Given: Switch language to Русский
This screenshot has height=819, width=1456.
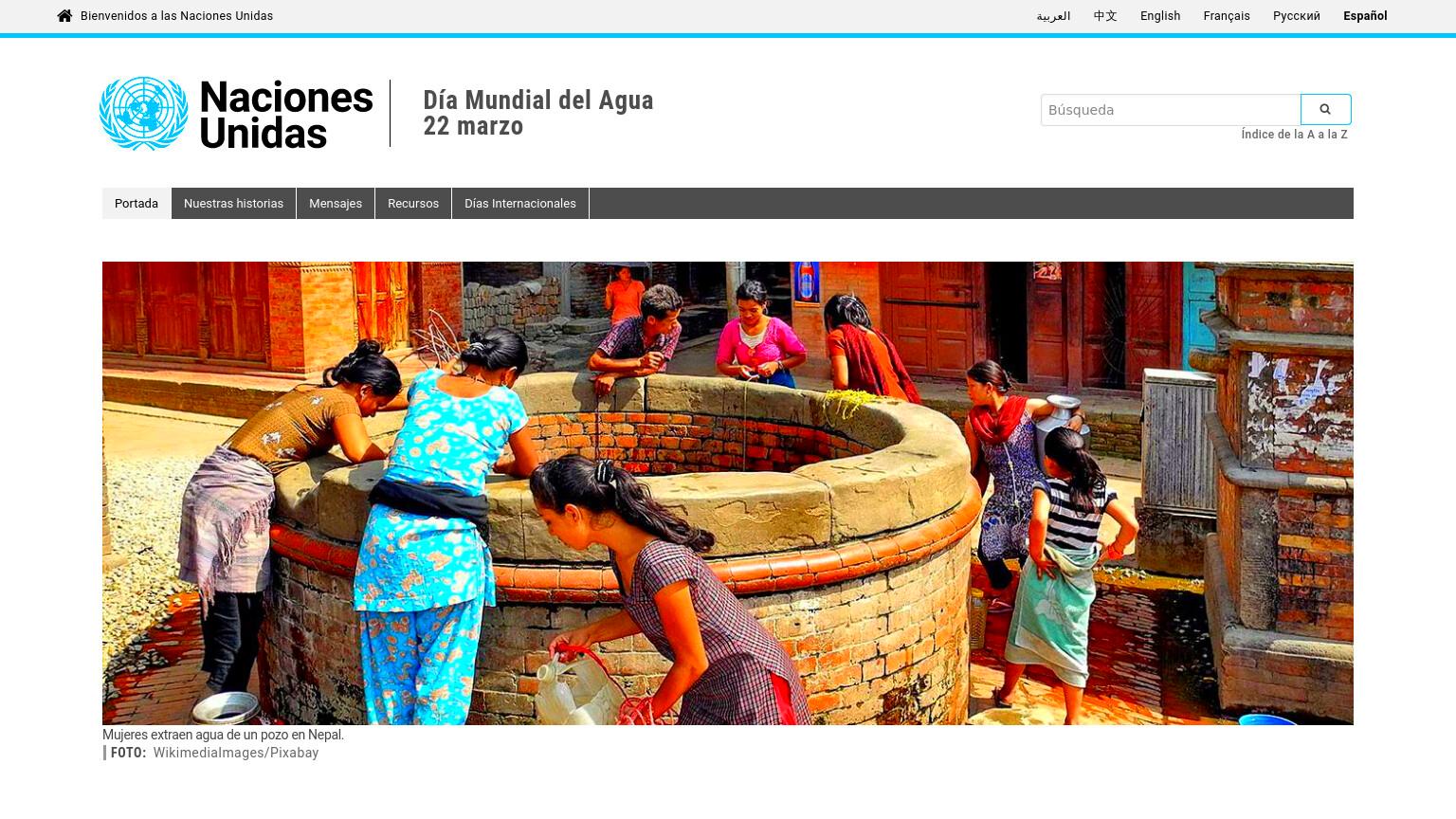Looking at the screenshot, I should (1297, 16).
